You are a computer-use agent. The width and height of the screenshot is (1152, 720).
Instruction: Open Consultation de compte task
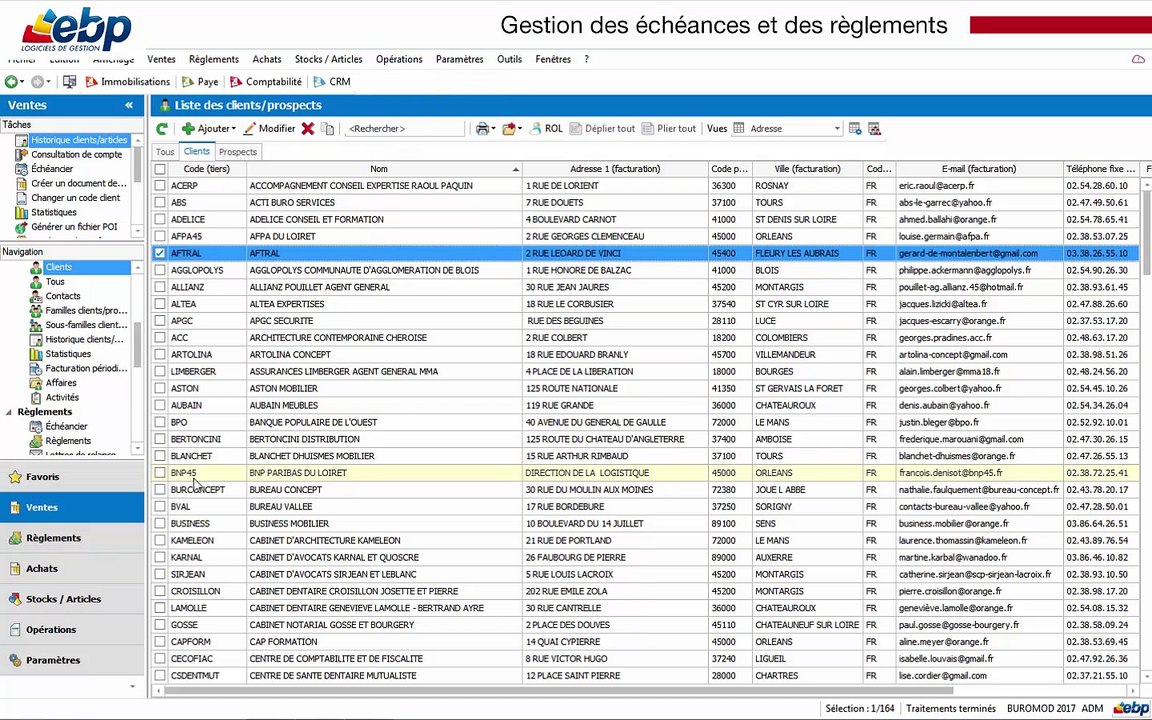click(76, 154)
